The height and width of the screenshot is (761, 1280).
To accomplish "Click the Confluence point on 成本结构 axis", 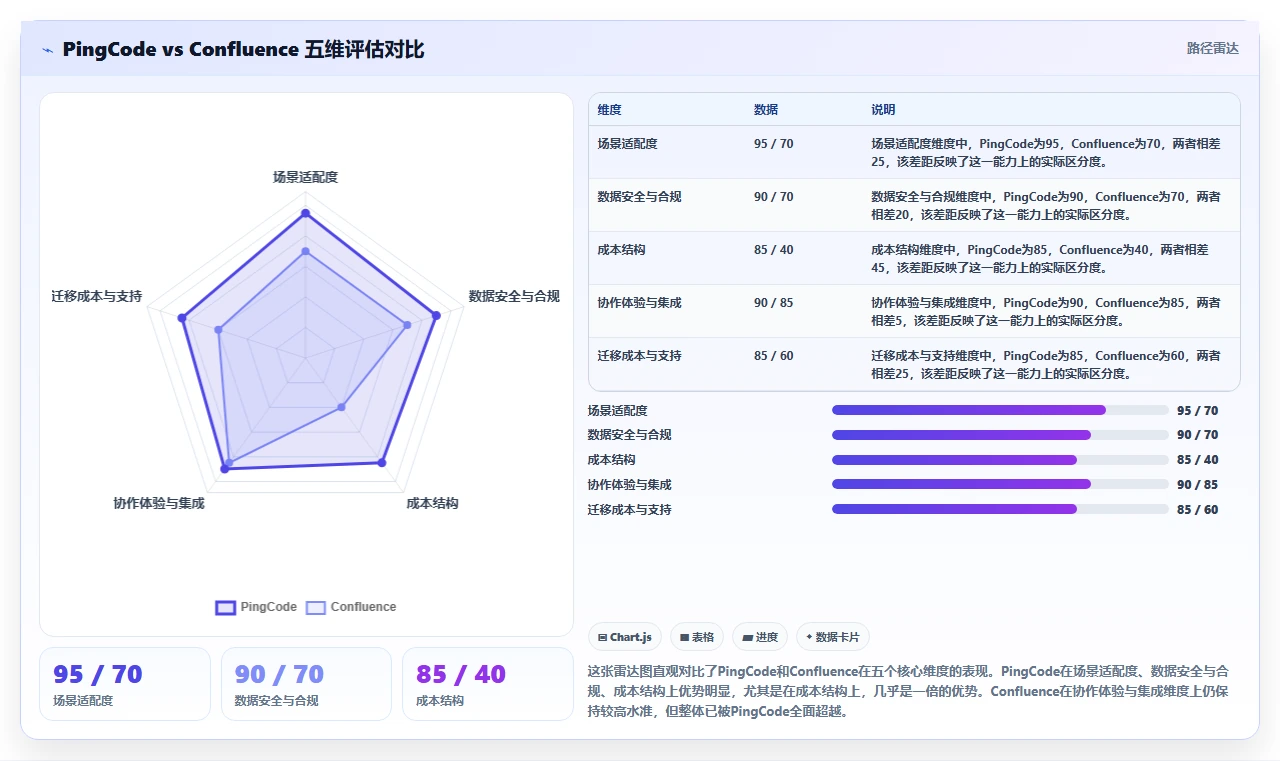I will point(341,406).
